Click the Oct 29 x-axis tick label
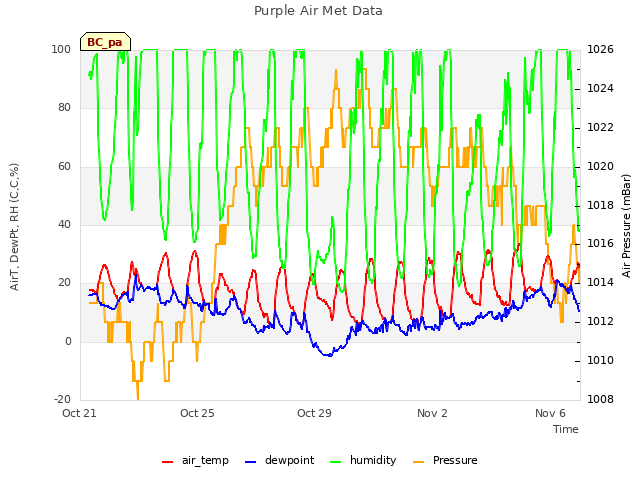The image size is (640, 480). (x=314, y=413)
